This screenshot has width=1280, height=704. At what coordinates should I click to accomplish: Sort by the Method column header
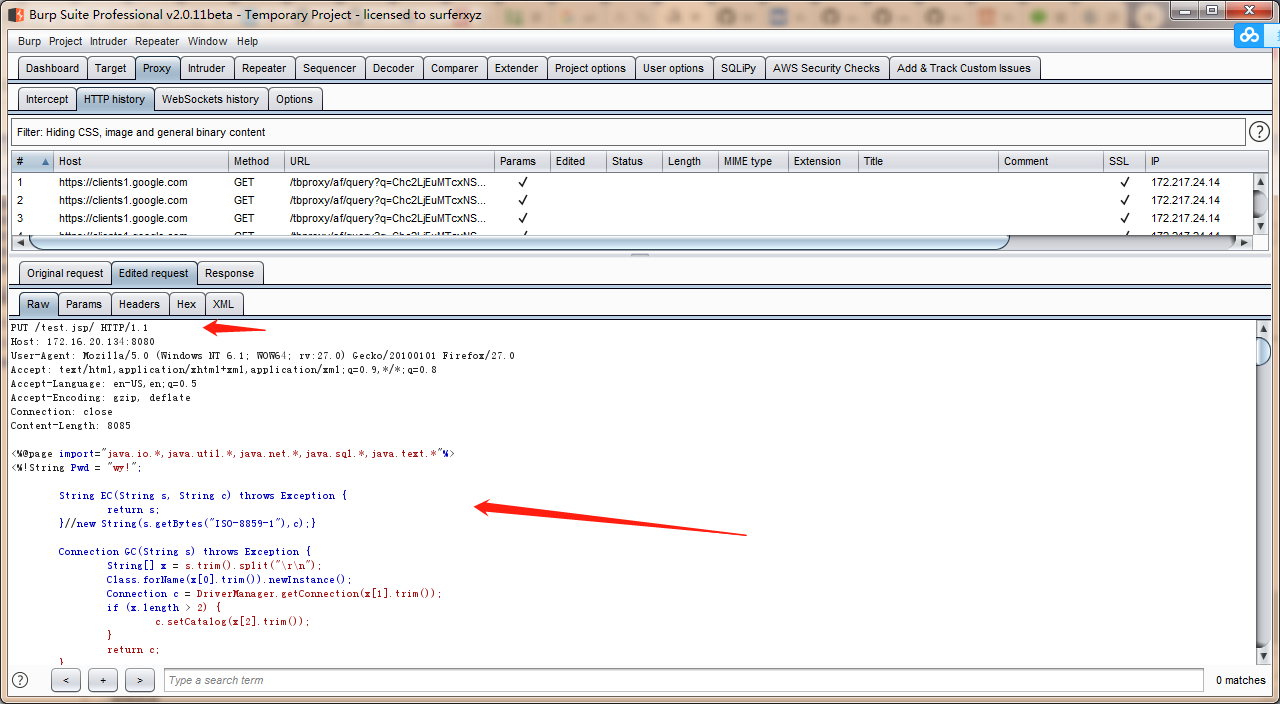[x=256, y=161]
